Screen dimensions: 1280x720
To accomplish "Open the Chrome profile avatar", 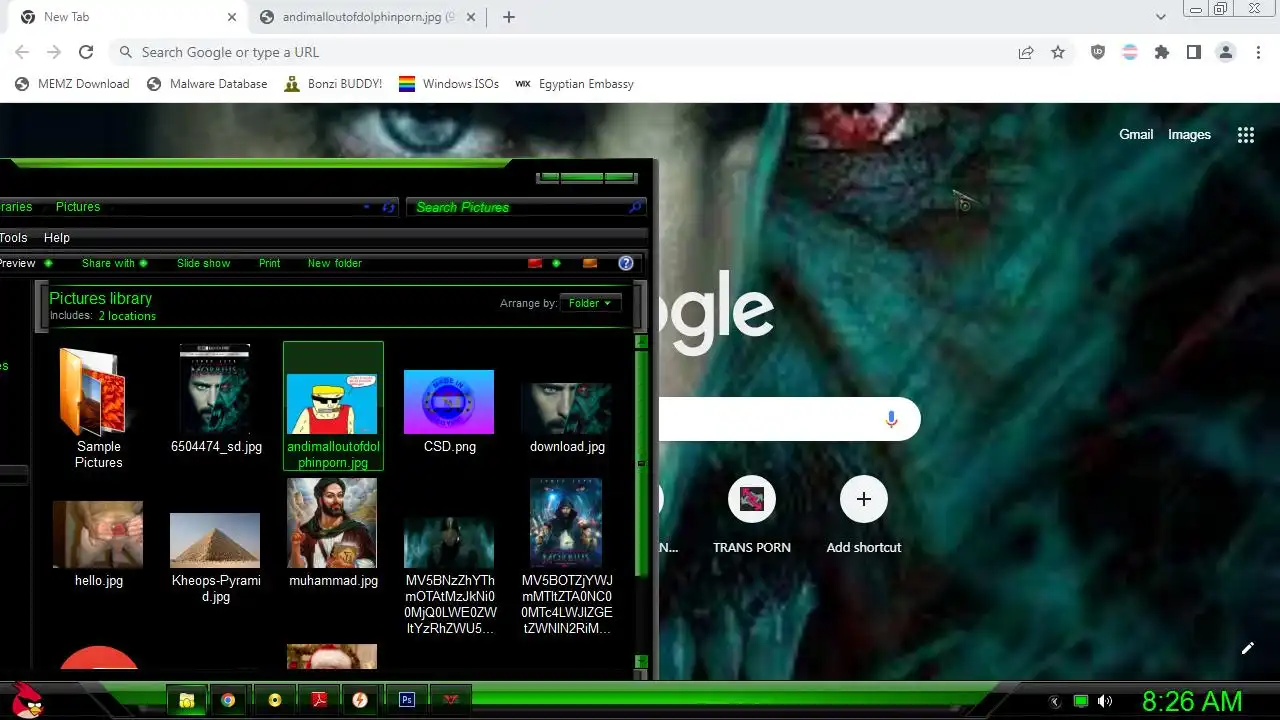I will tap(1226, 52).
